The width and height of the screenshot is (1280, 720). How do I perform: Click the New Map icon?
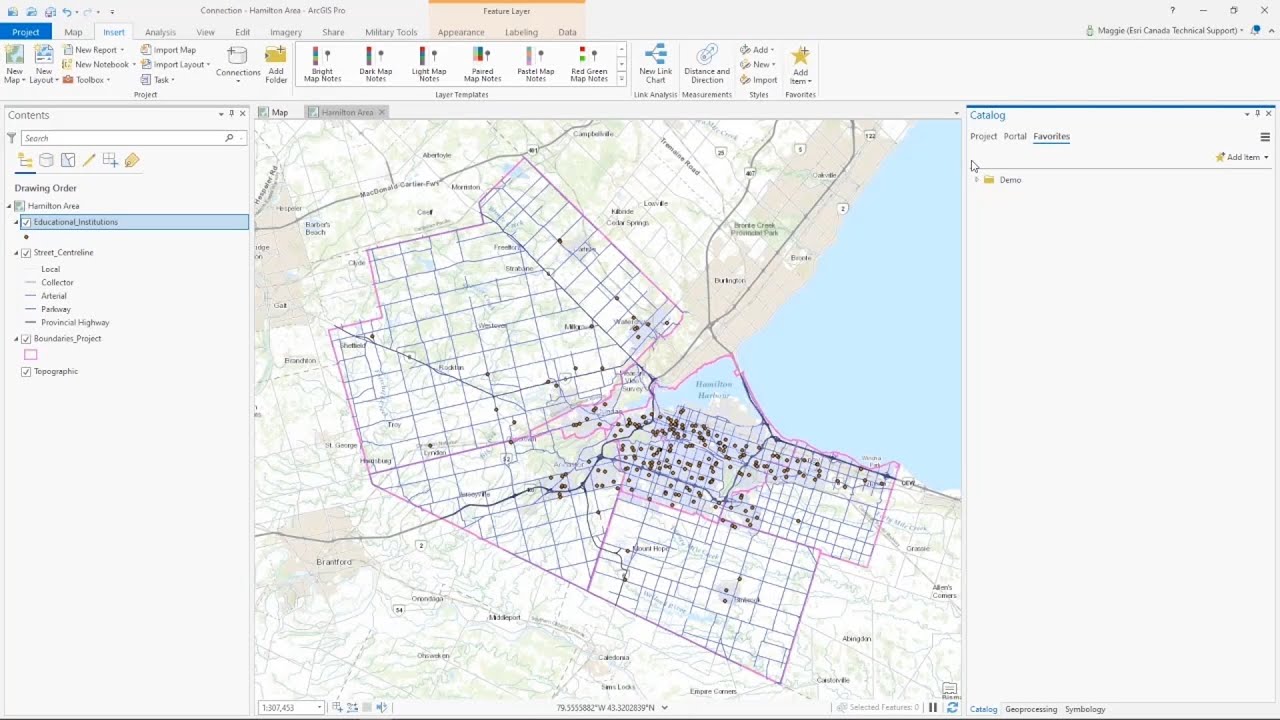pos(14,56)
